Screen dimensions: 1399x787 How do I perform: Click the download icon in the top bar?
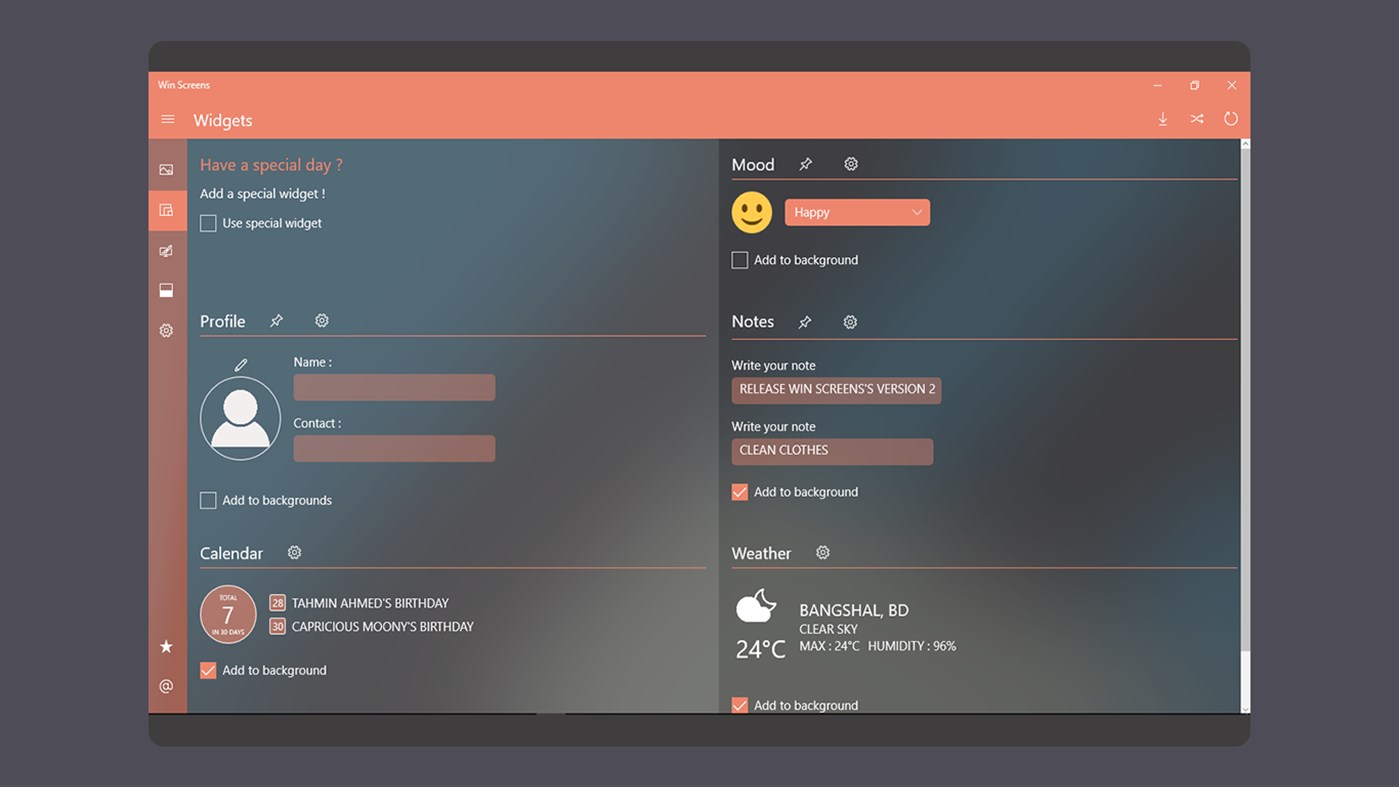(x=1163, y=118)
